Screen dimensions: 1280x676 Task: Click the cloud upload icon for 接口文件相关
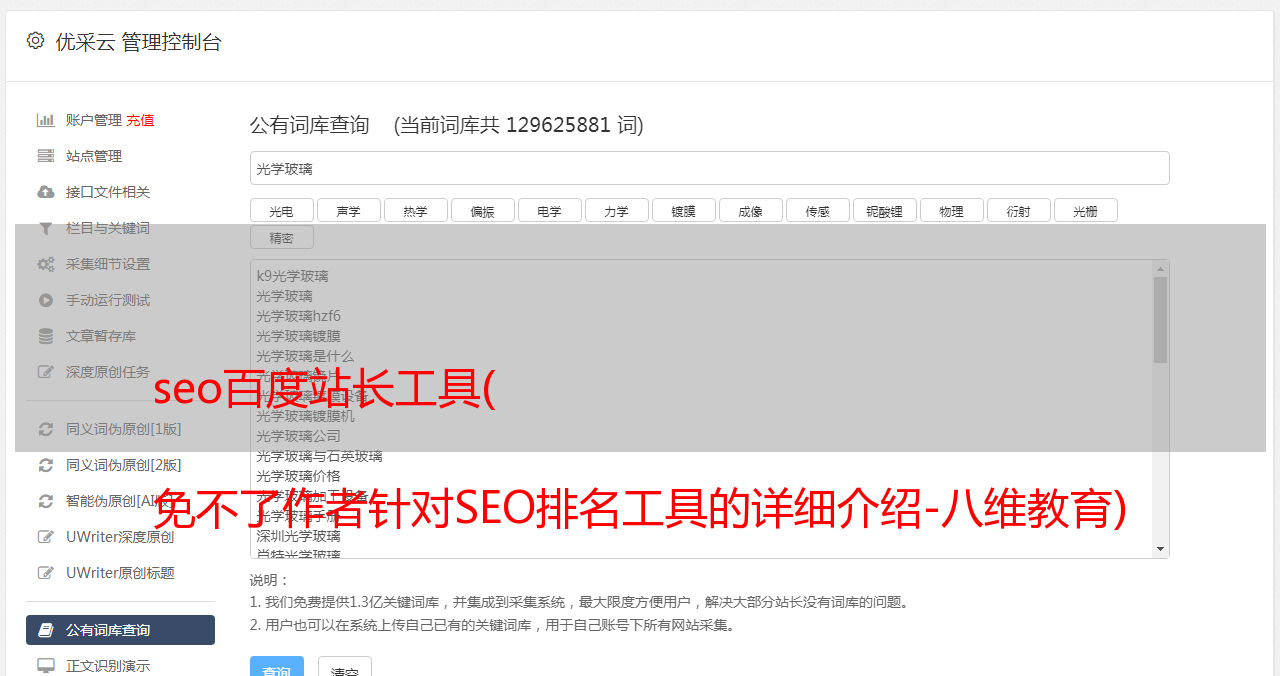(45, 192)
